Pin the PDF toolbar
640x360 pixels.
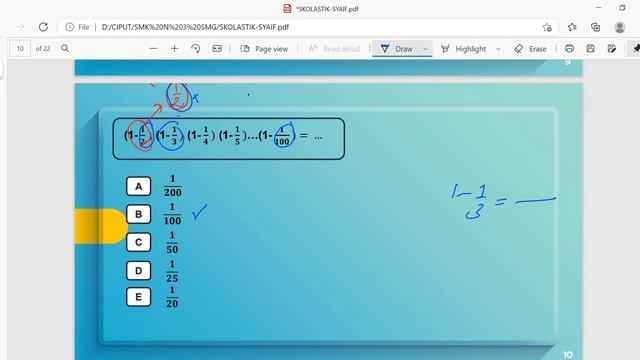coord(636,49)
